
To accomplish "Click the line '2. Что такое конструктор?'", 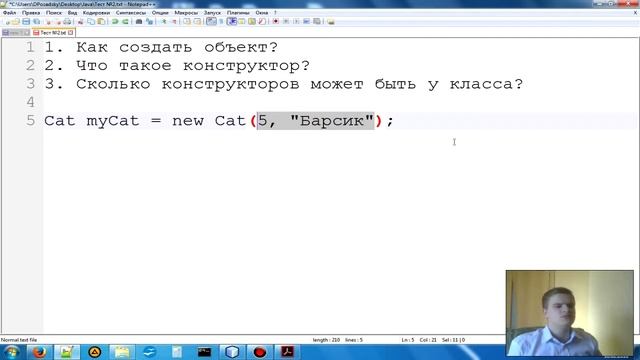I will pos(177,66).
